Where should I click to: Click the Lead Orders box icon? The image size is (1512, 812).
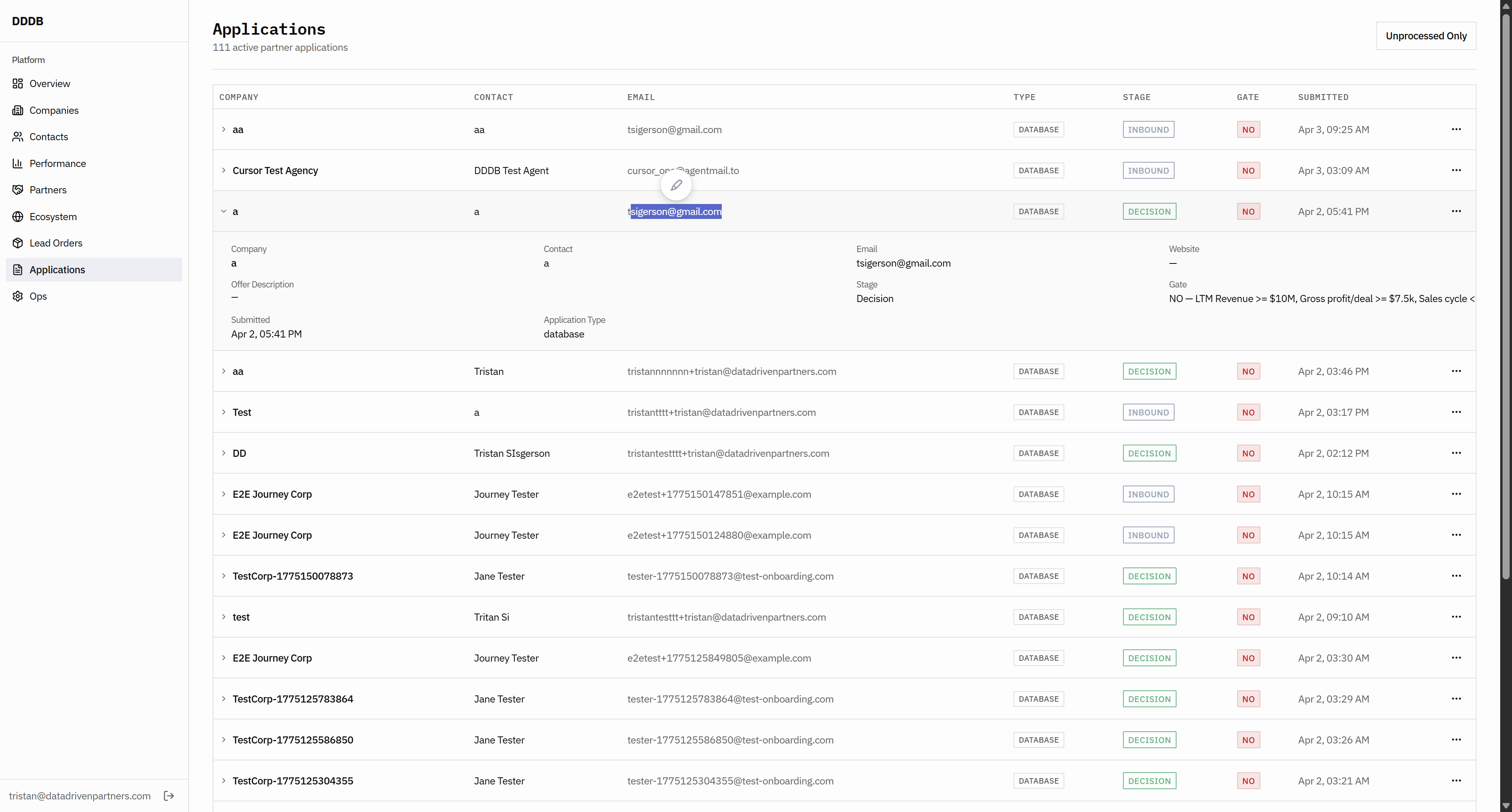(x=18, y=243)
